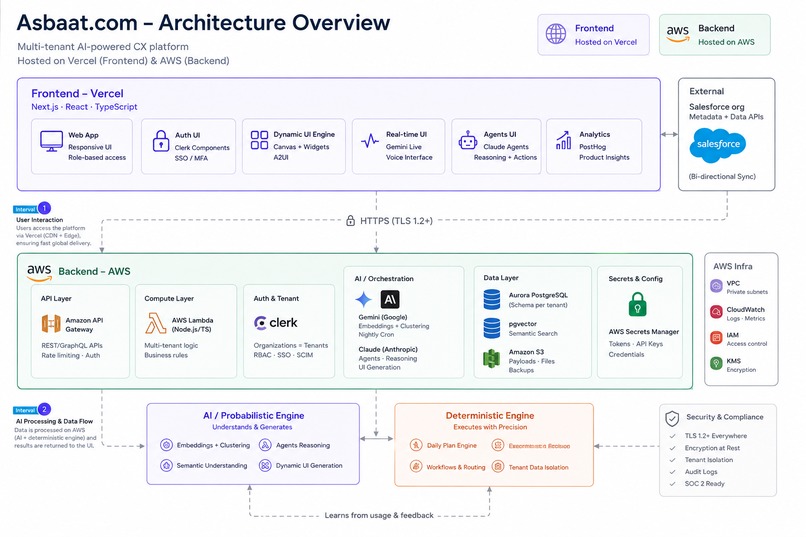Click the Embeddings + Clustering icon
The width and height of the screenshot is (806, 537).
(166, 445)
